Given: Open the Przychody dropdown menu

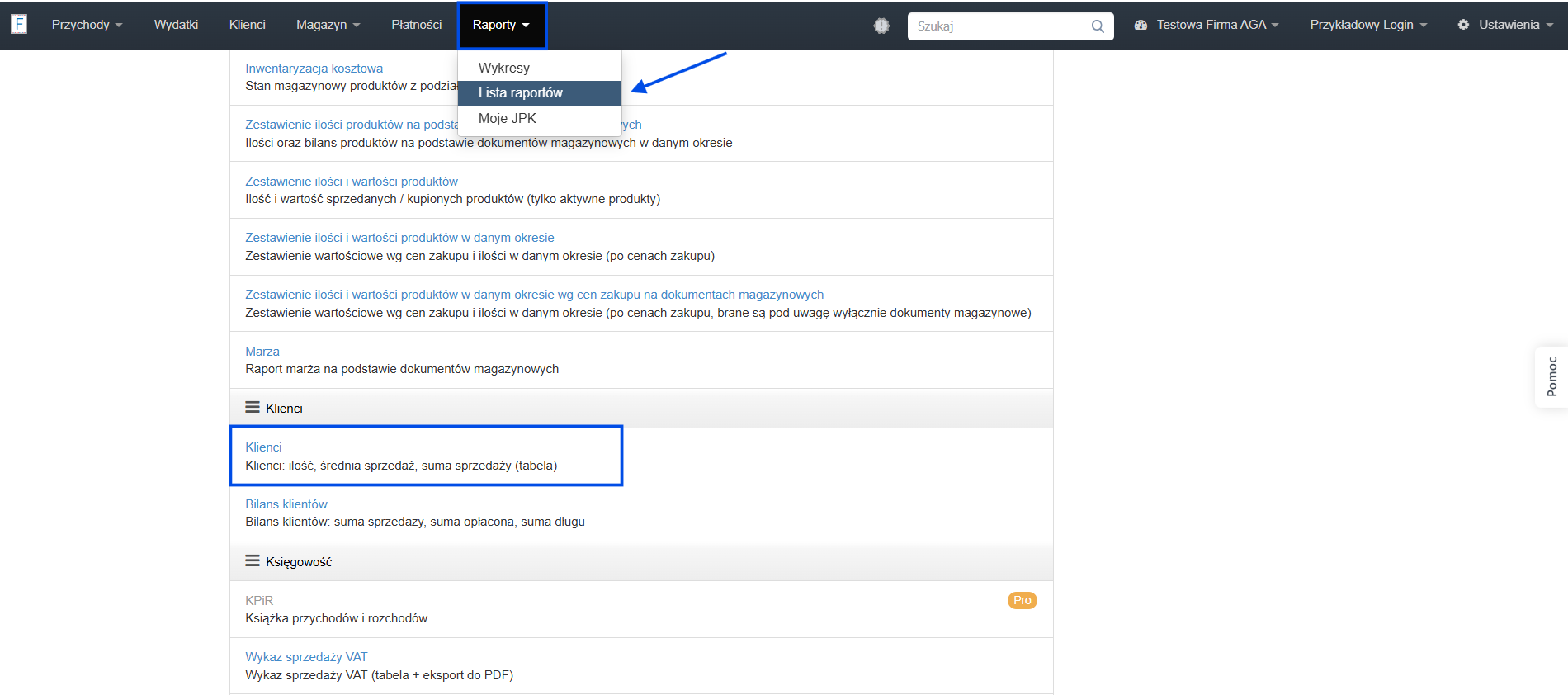Looking at the screenshot, I should [x=87, y=25].
